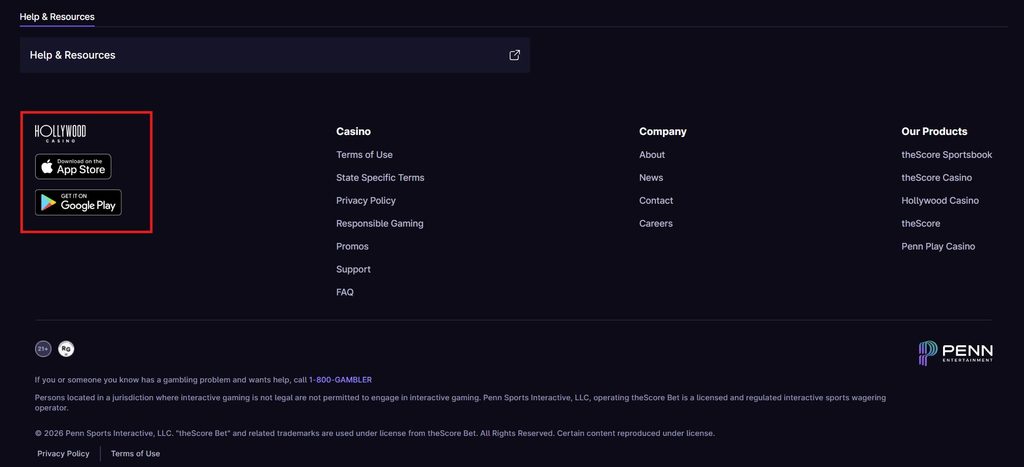Open theScore Casino product link
The height and width of the screenshot is (467, 1024).
pos(936,178)
